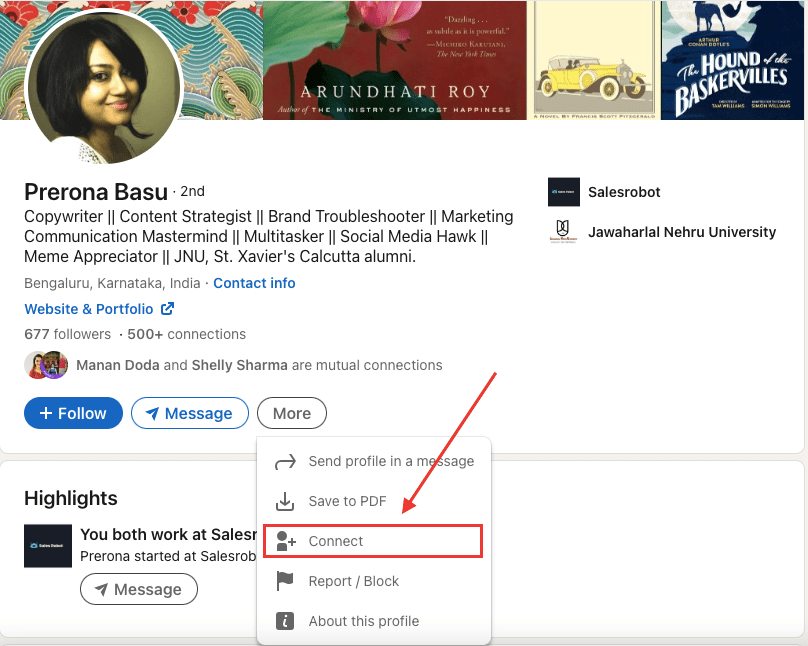
Task: Click the paper plane icon on Message button
Action: [x=155, y=412]
